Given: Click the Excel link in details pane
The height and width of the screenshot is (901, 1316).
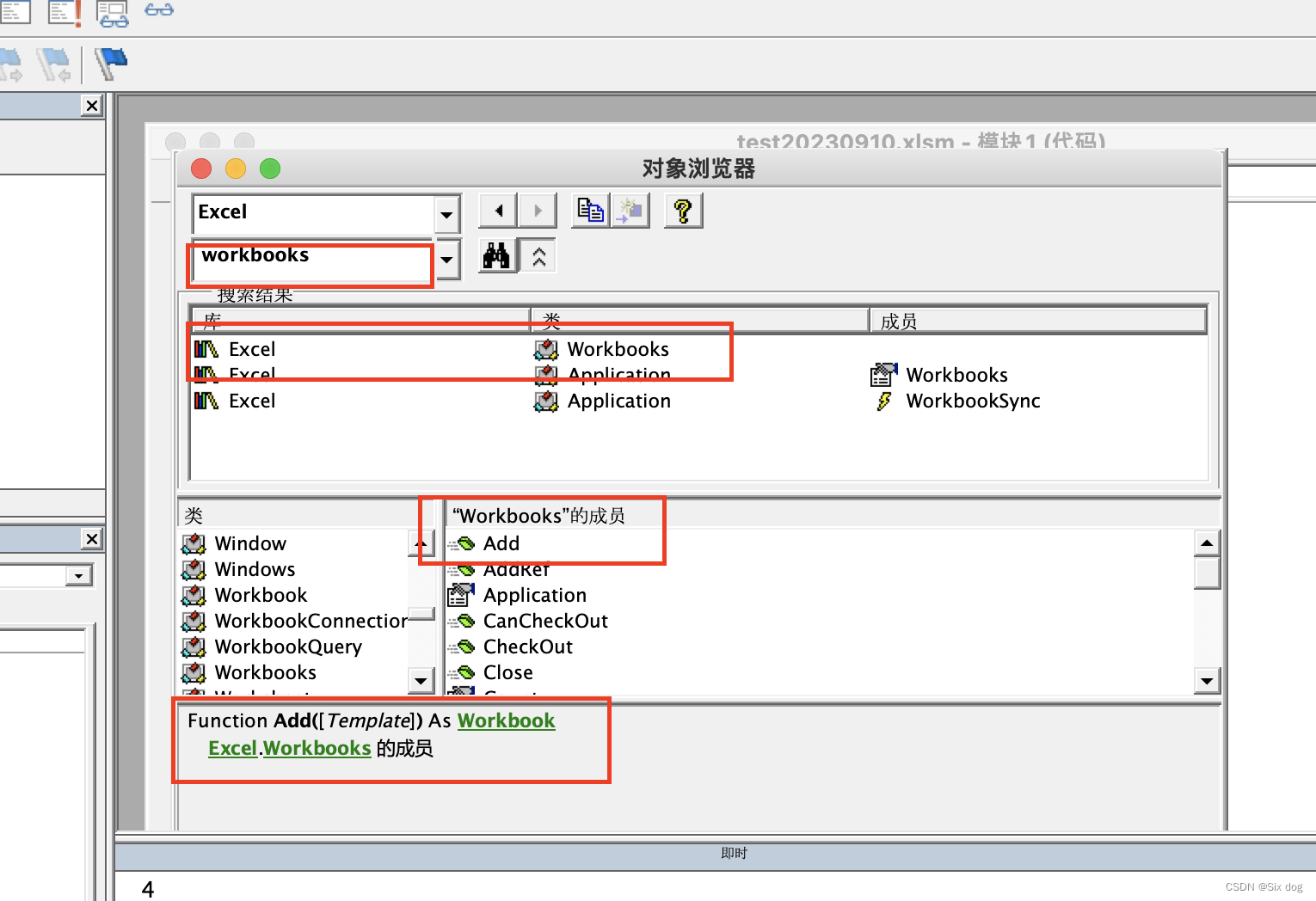Looking at the screenshot, I should coord(232,748).
